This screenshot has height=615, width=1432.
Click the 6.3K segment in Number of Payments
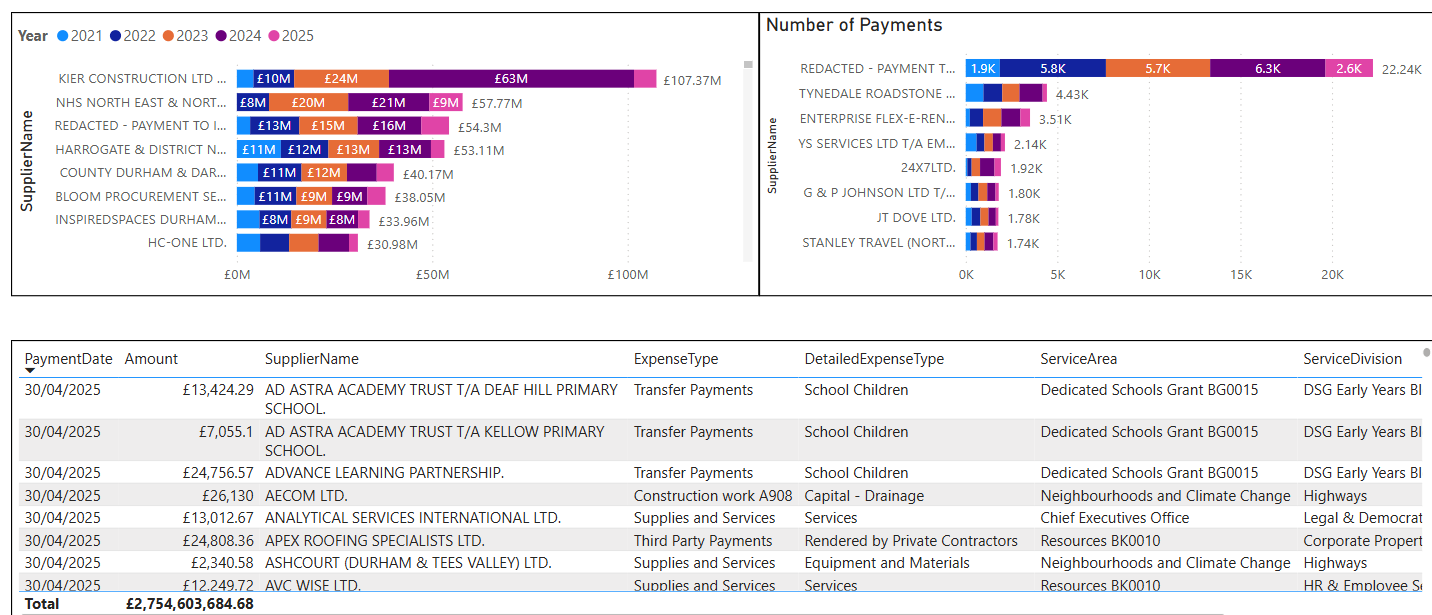click(x=1267, y=68)
